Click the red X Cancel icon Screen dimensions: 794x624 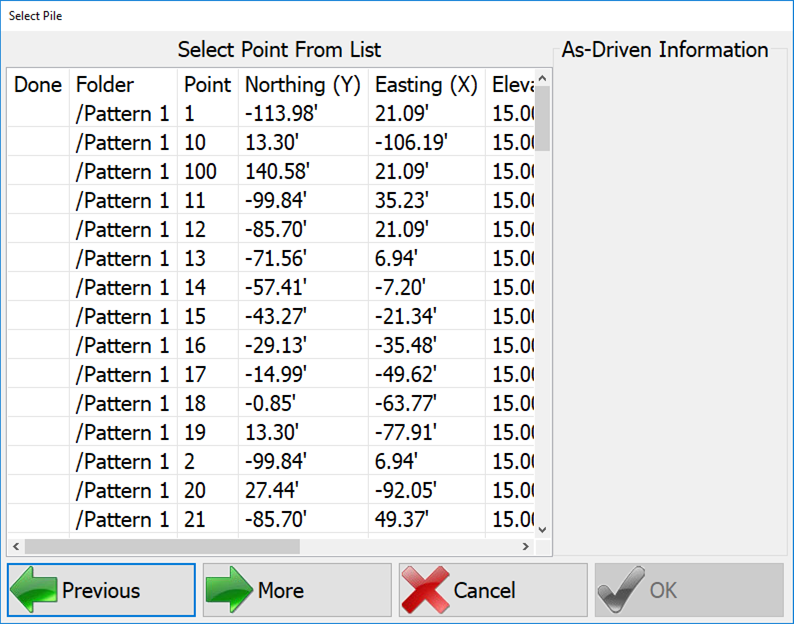426,590
